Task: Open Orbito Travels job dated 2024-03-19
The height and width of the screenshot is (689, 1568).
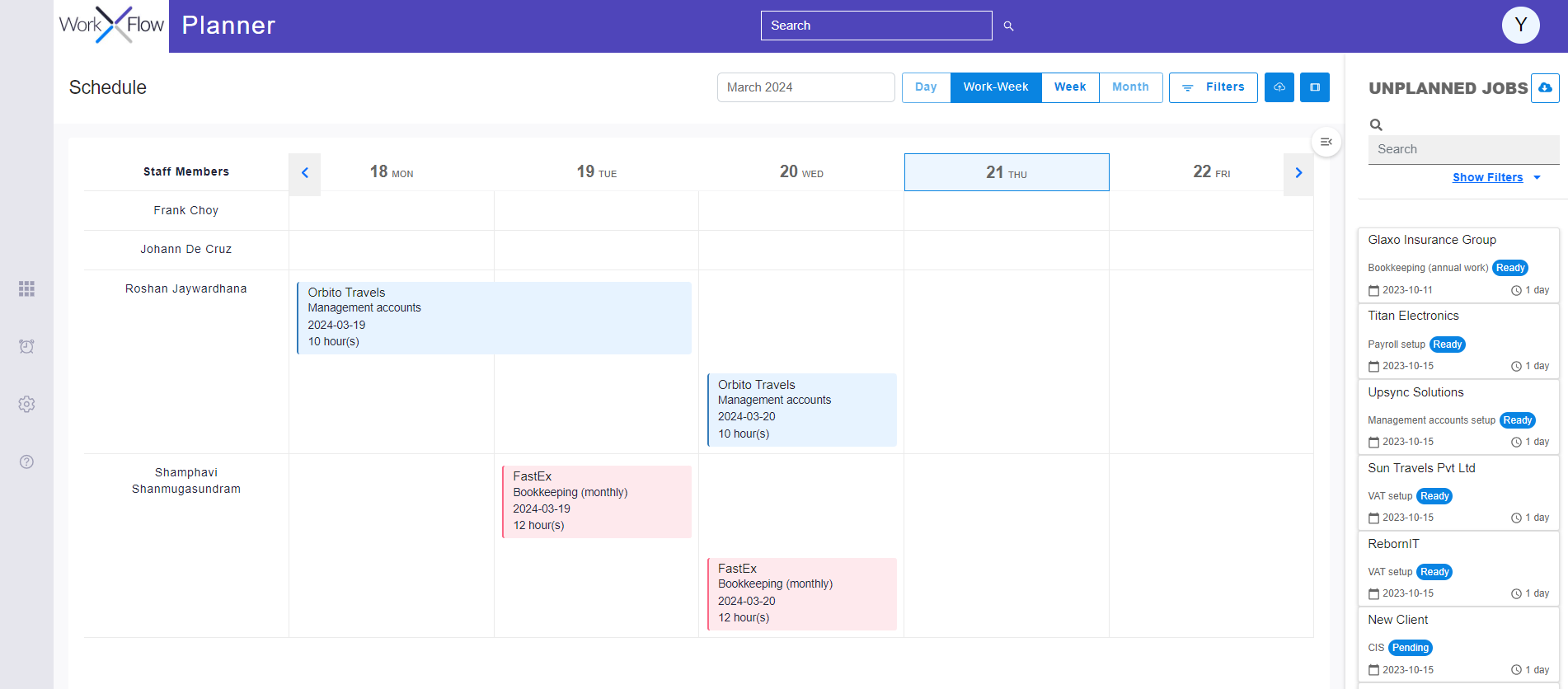Action: [x=494, y=317]
